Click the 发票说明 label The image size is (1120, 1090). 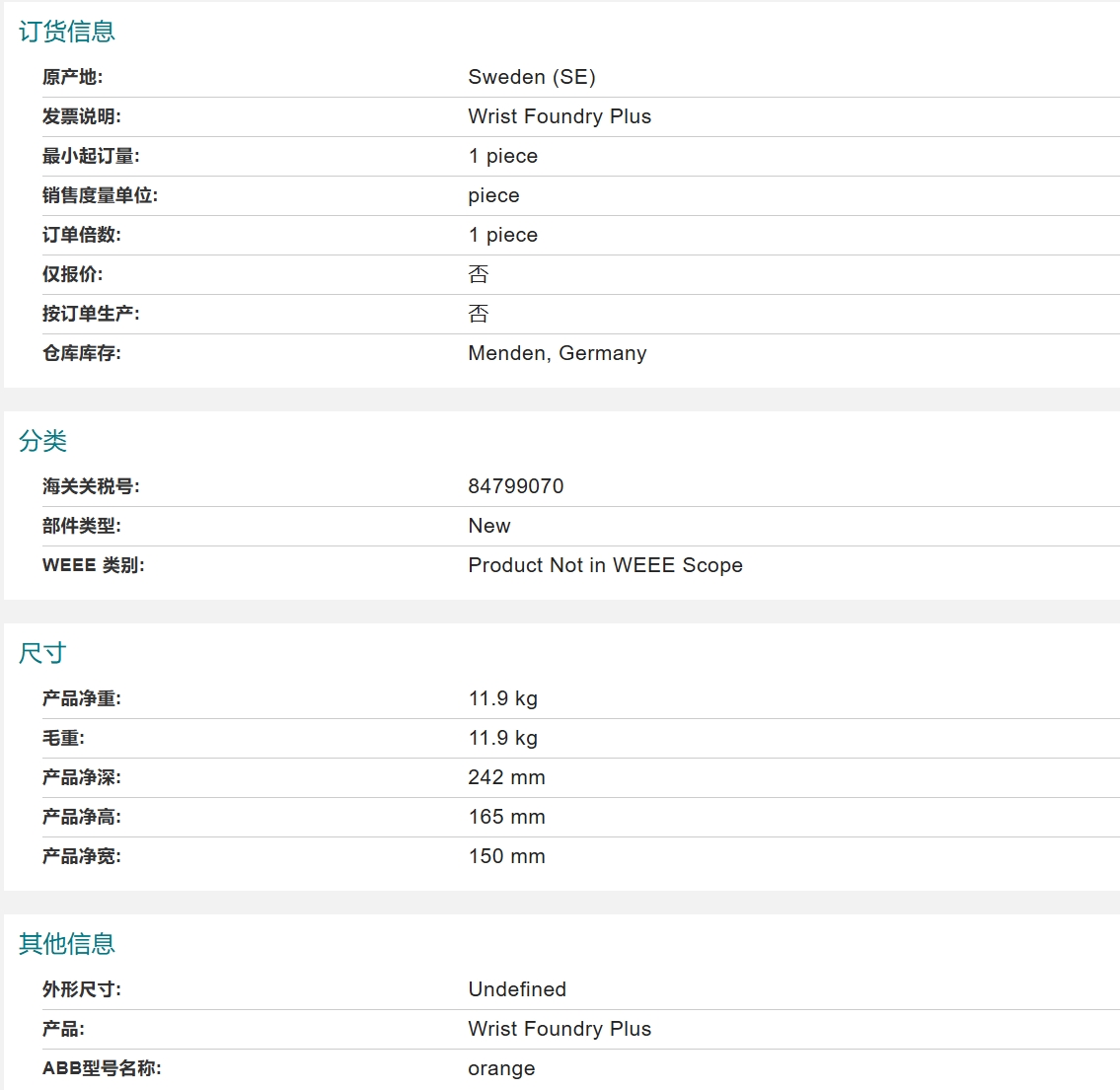click(82, 116)
